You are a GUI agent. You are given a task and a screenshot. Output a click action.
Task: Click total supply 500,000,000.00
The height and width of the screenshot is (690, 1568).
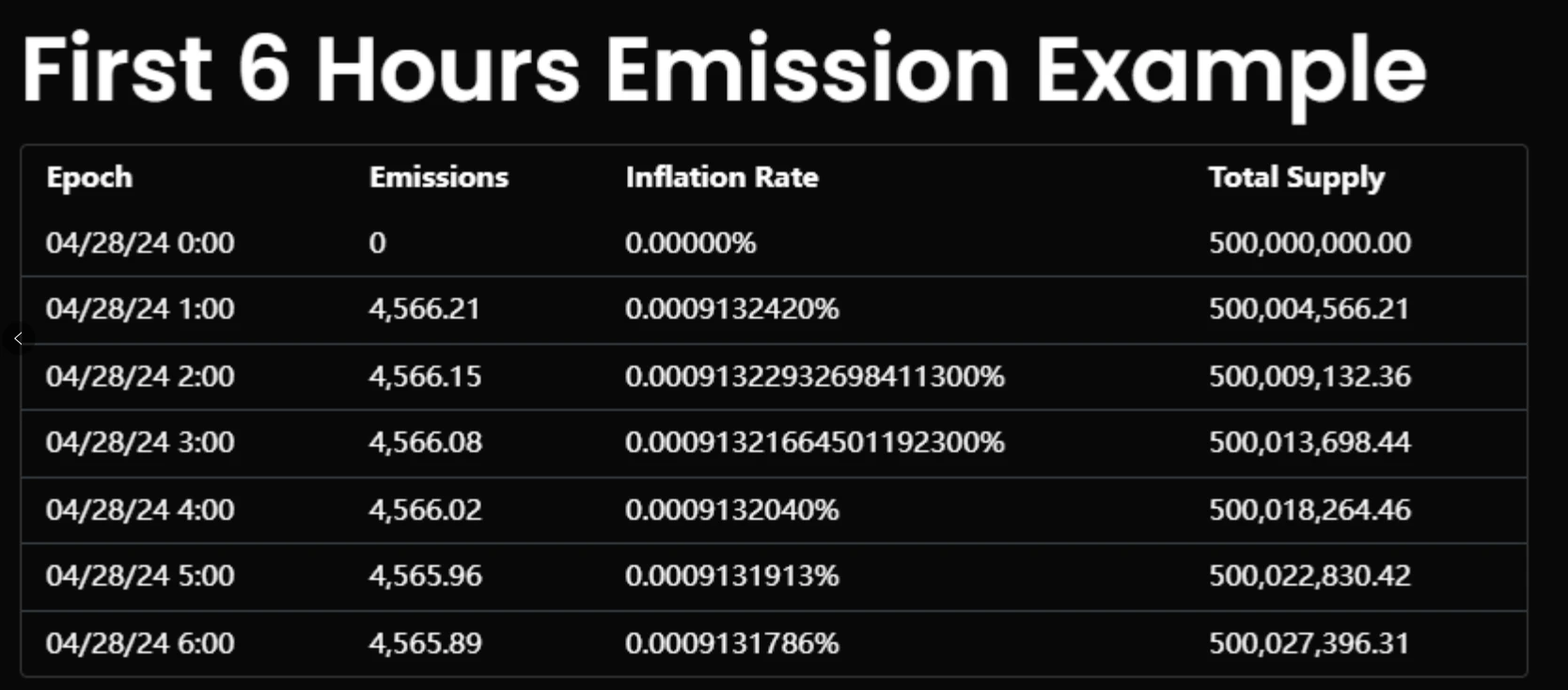1309,243
